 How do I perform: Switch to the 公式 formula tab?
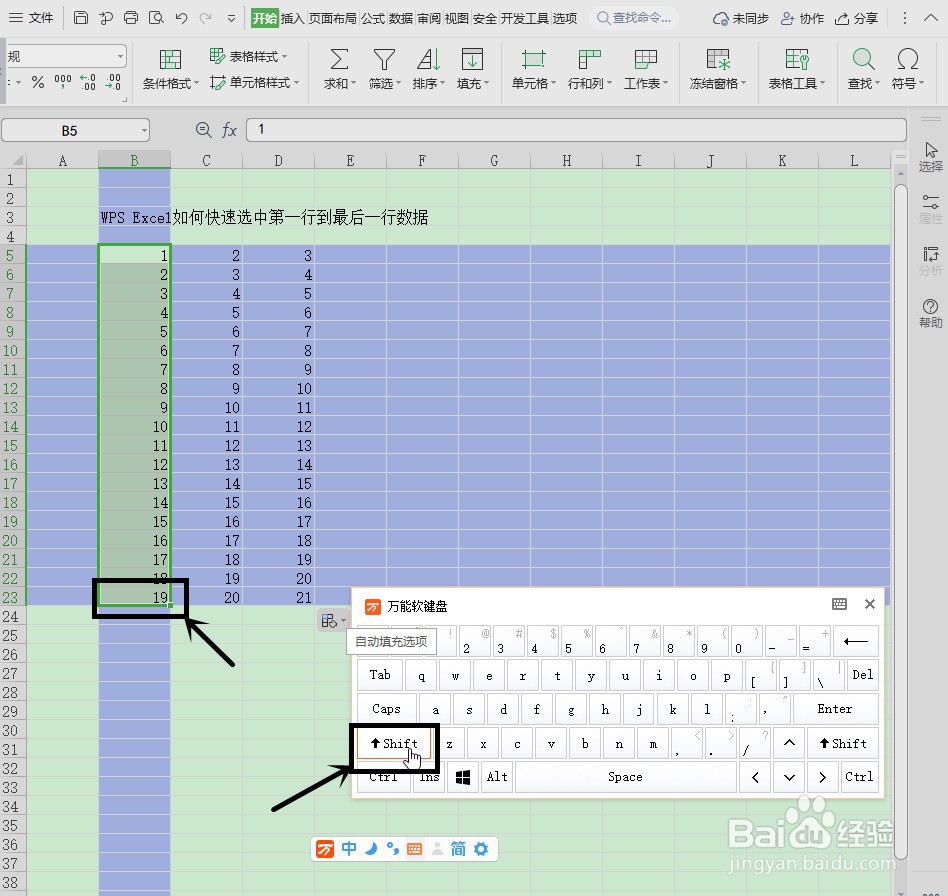[373, 18]
